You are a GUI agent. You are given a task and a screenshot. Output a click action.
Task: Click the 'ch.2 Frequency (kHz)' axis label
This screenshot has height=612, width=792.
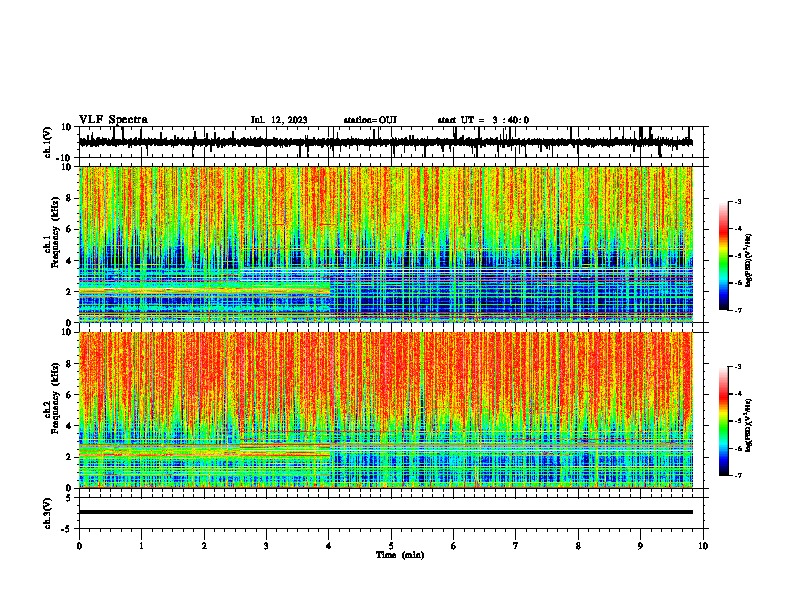(51, 398)
